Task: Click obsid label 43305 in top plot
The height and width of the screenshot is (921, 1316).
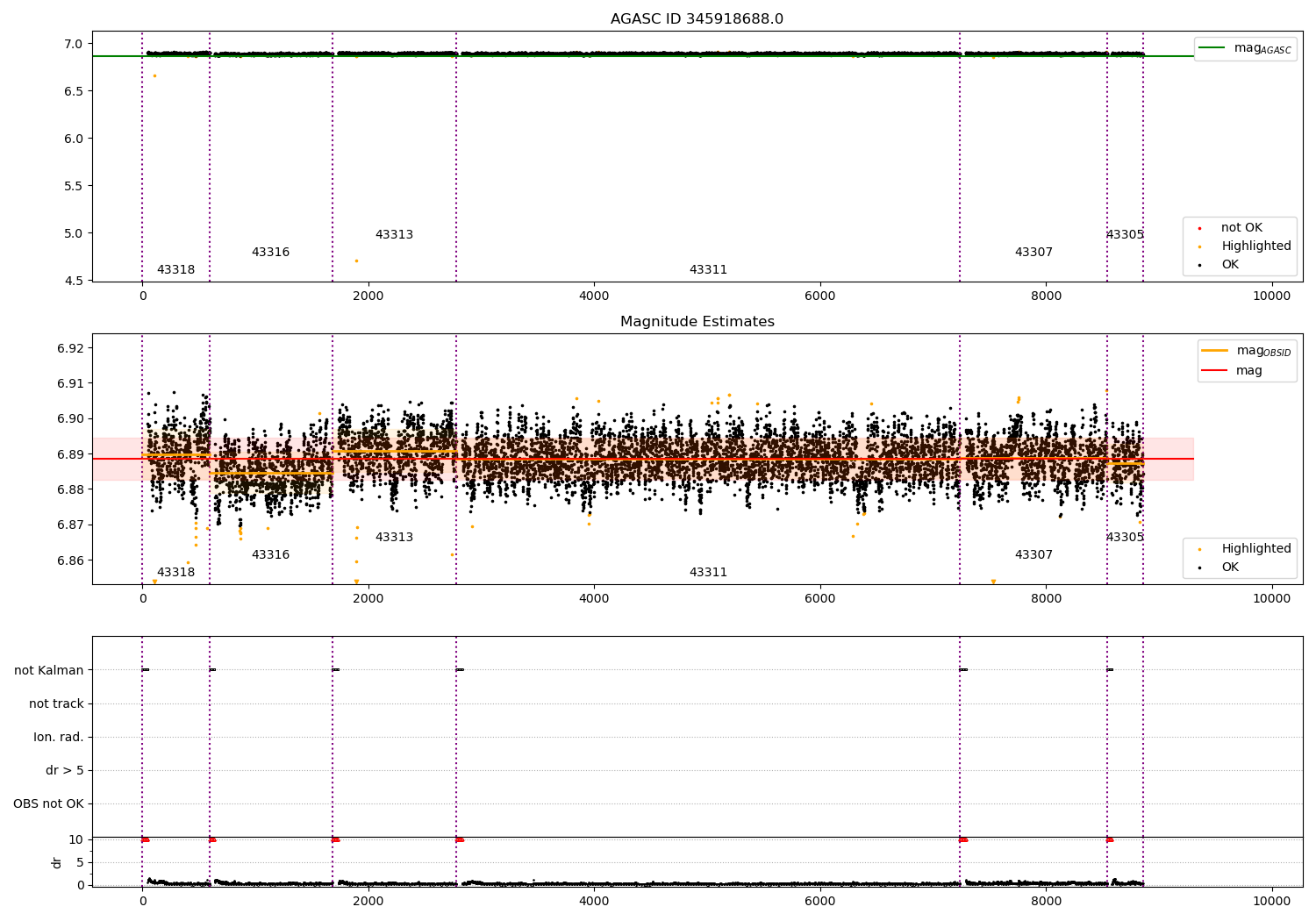Action: click(x=1125, y=235)
